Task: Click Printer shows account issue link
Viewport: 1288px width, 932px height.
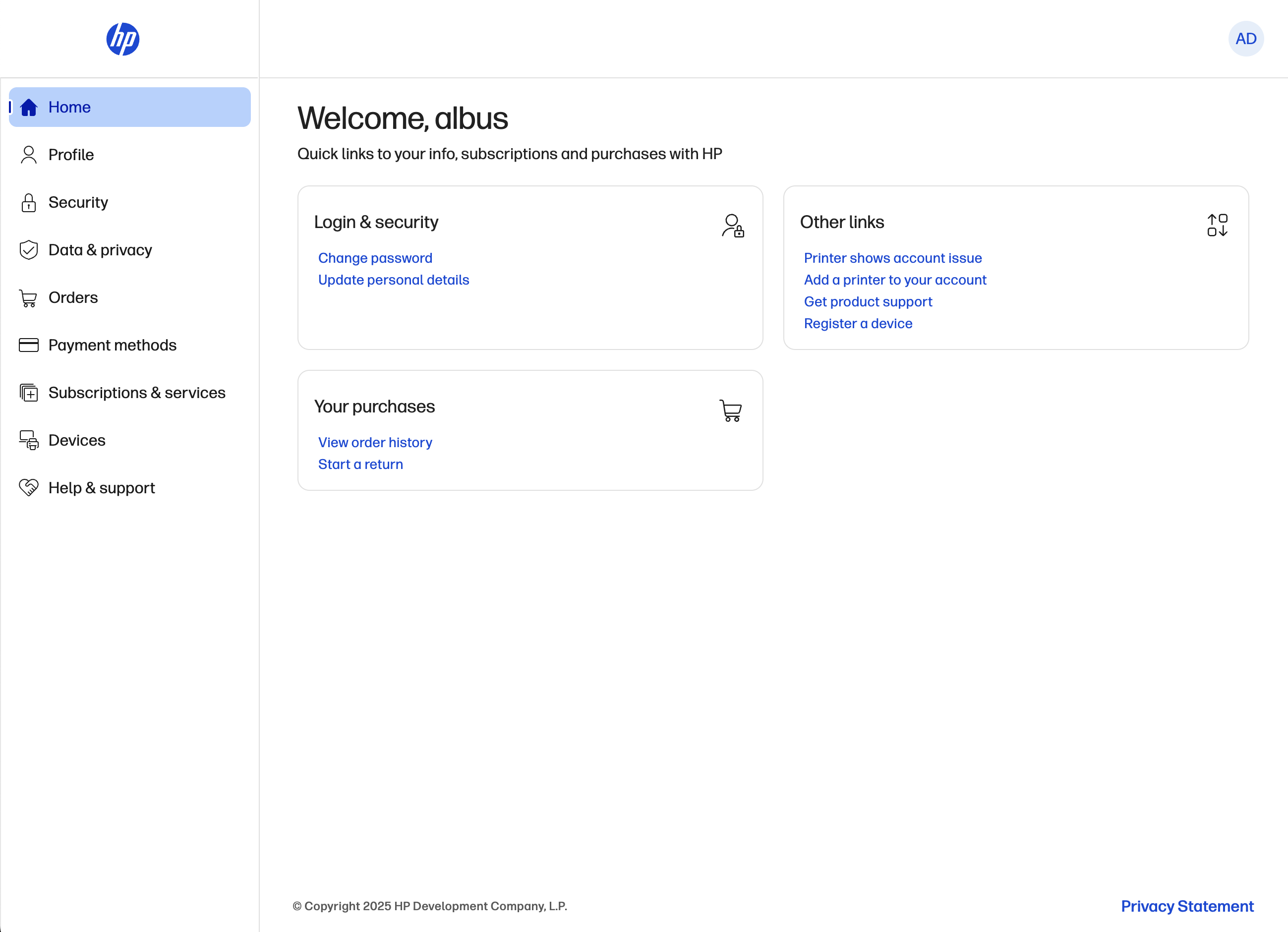Action: click(x=892, y=258)
